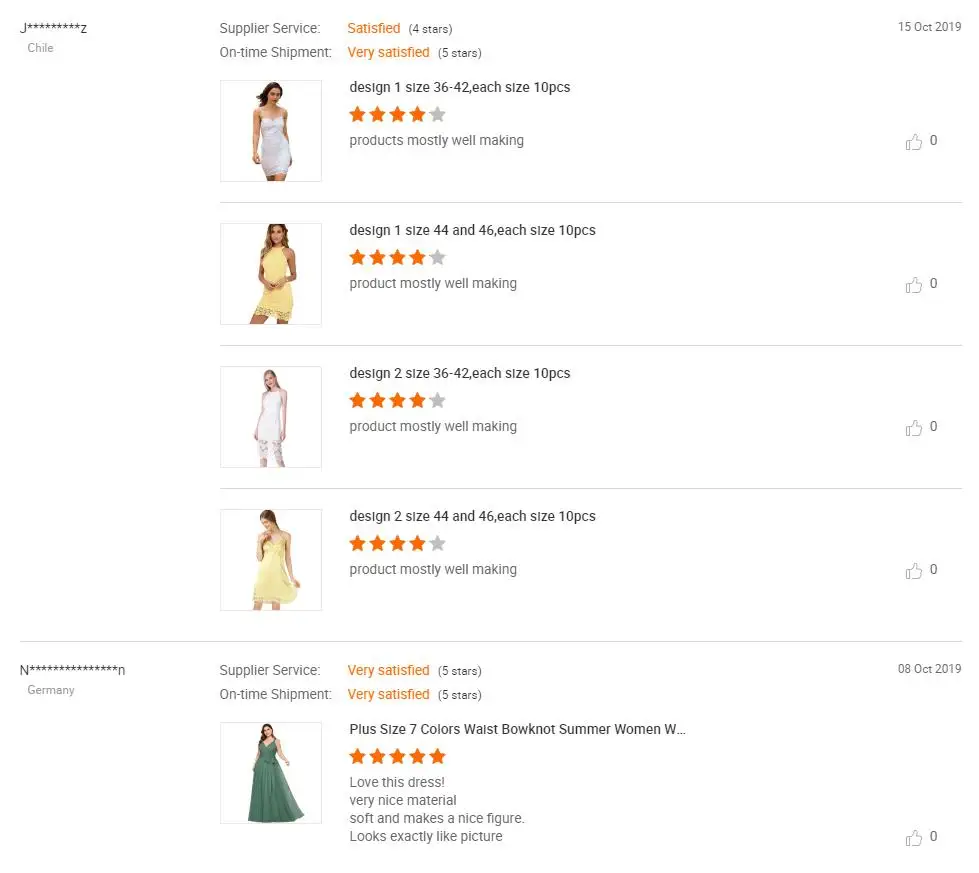Open product link design 1 size 44 and 46
Screen dimensions: 979x873
coord(472,231)
